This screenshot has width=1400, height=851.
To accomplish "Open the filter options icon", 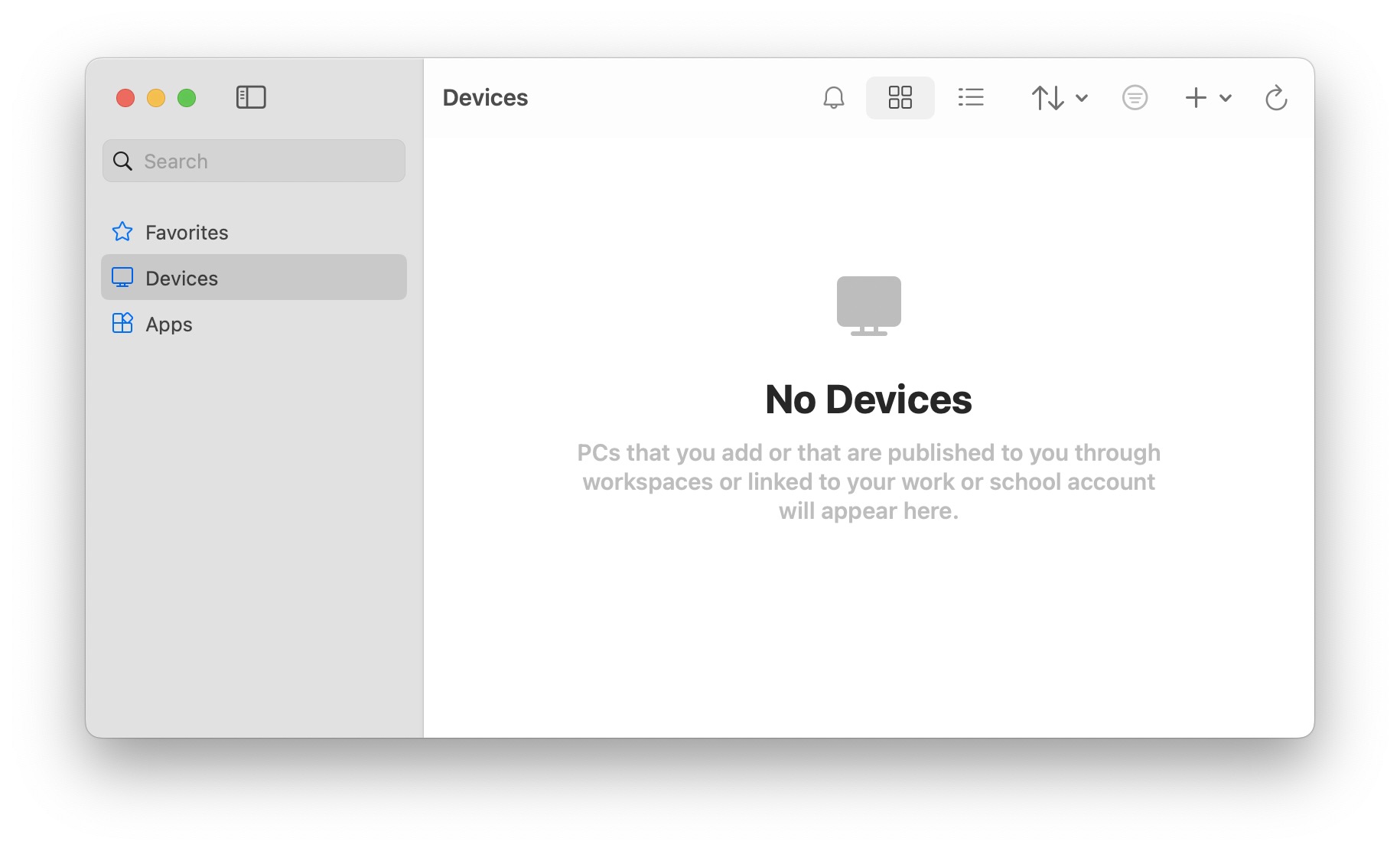I will [1135, 98].
